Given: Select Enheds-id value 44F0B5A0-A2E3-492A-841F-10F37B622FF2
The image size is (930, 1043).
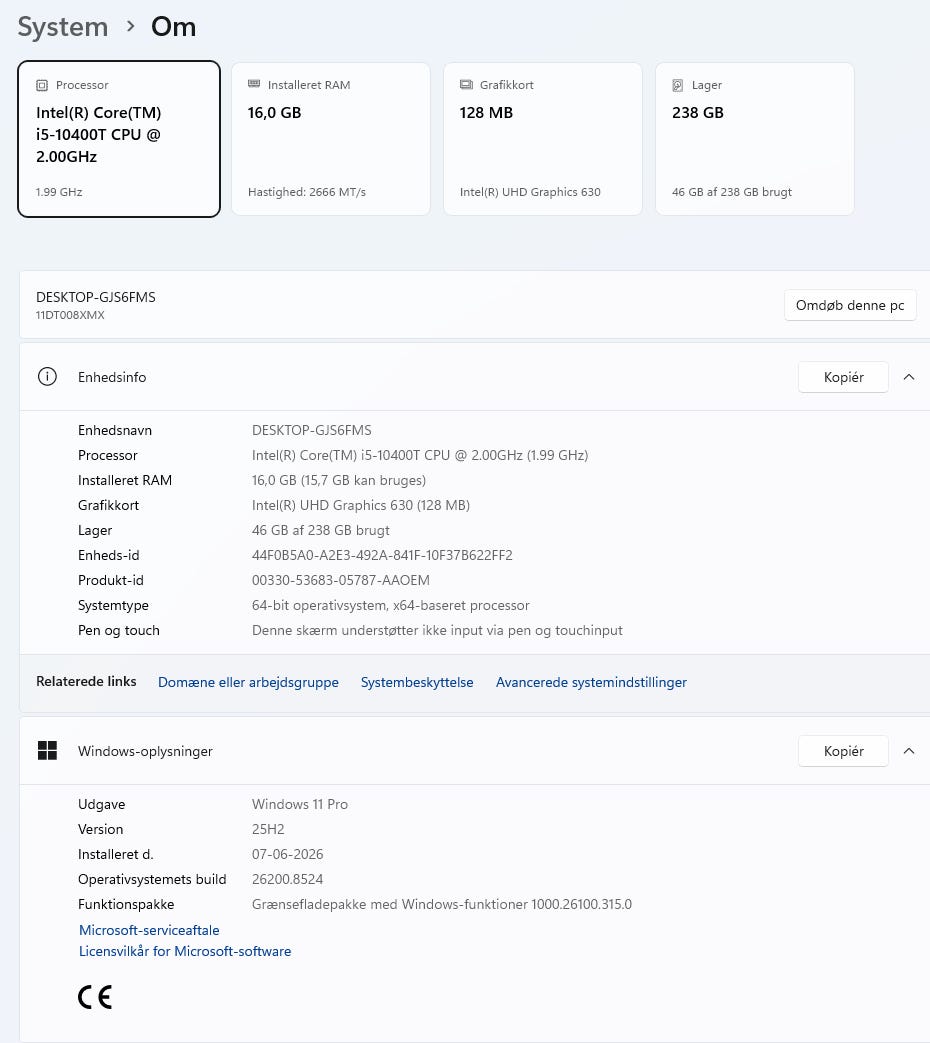Looking at the screenshot, I should pyautogui.click(x=382, y=555).
